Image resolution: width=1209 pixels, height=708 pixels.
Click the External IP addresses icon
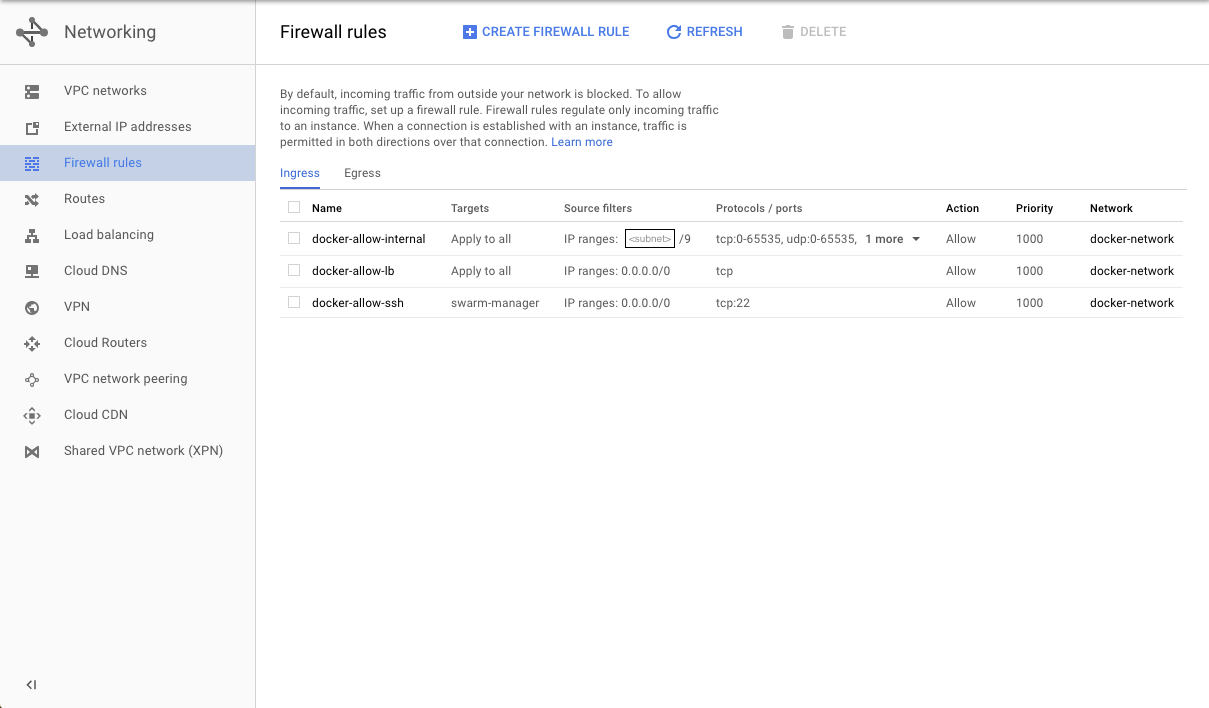pos(32,127)
